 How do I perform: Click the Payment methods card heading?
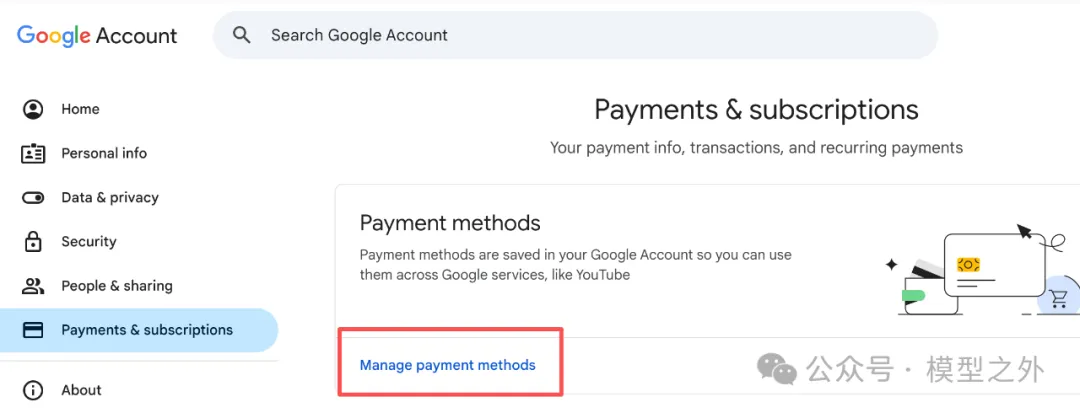tap(450, 223)
